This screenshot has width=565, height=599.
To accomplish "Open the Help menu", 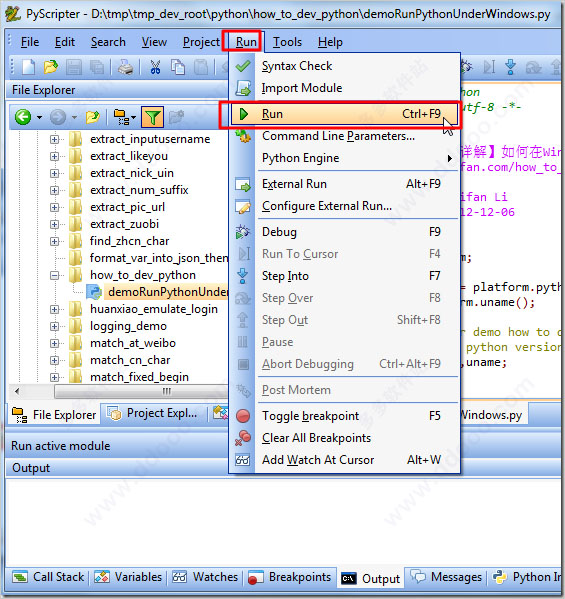I will click(330, 42).
